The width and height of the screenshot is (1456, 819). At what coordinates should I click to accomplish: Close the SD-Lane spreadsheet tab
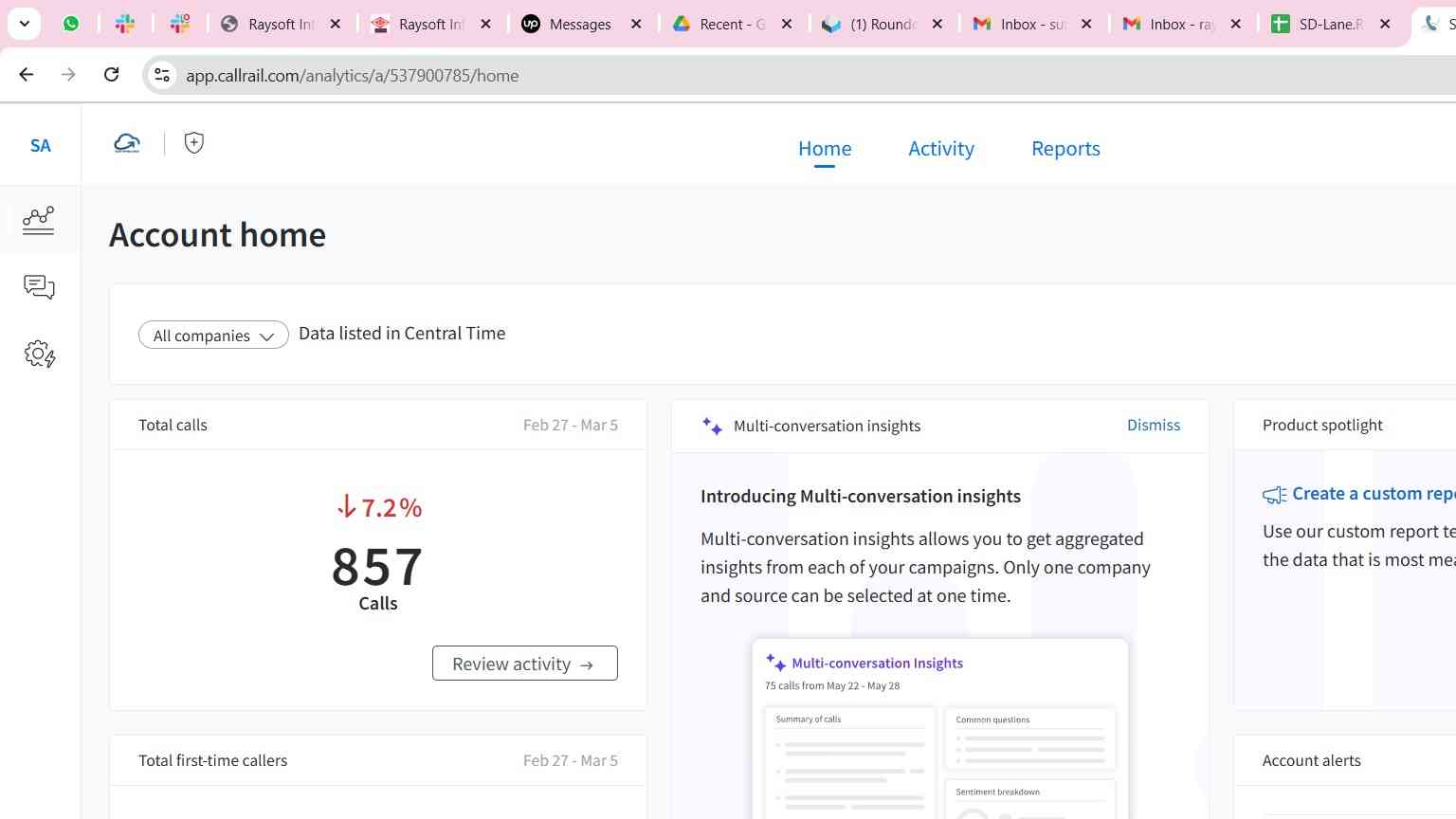(1385, 24)
